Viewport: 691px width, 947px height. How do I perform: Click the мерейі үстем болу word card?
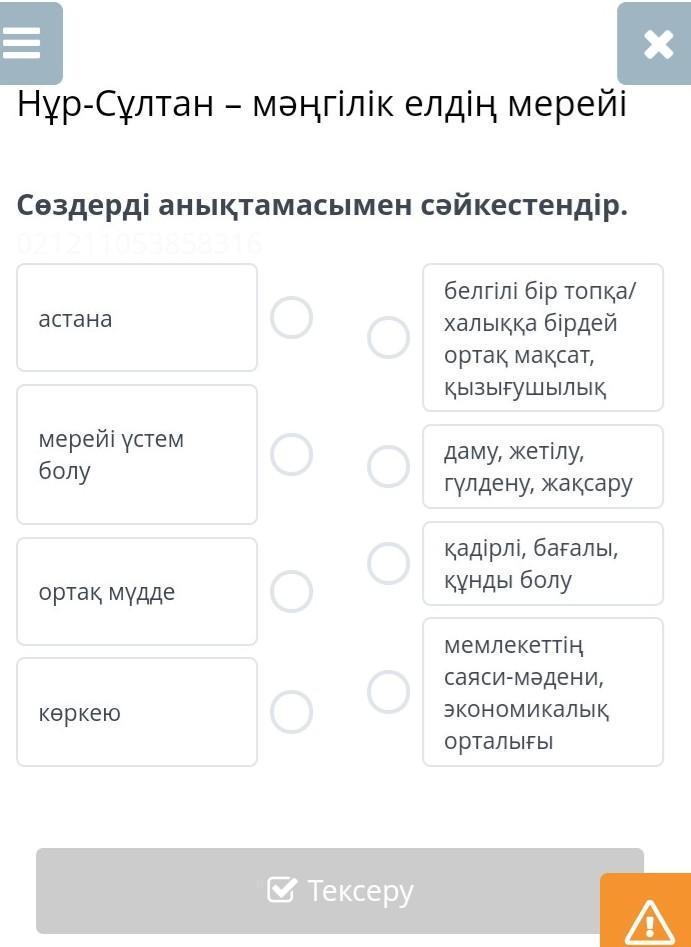click(137, 454)
